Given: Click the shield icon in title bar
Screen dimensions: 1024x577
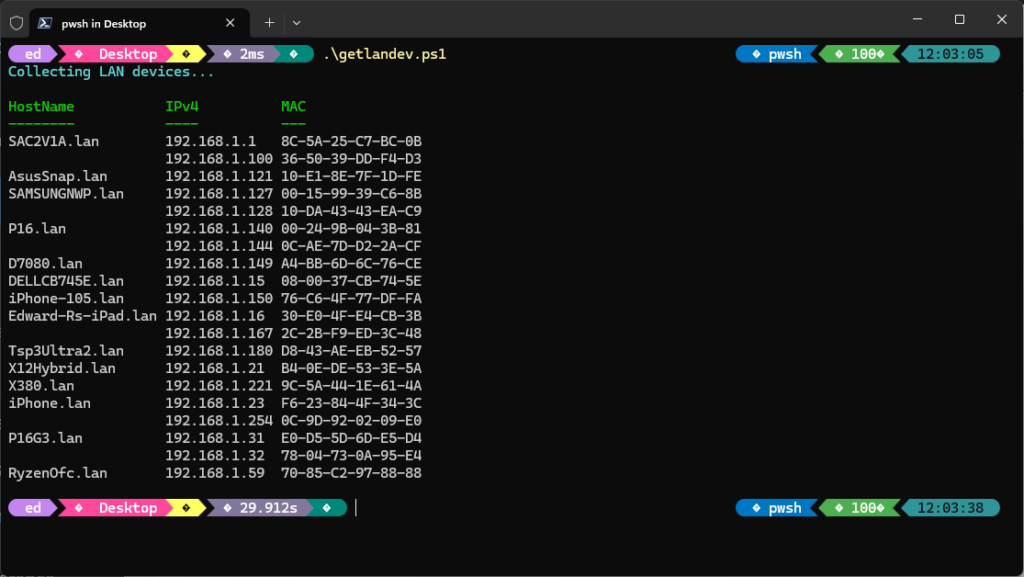Looking at the screenshot, I should [16, 22].
